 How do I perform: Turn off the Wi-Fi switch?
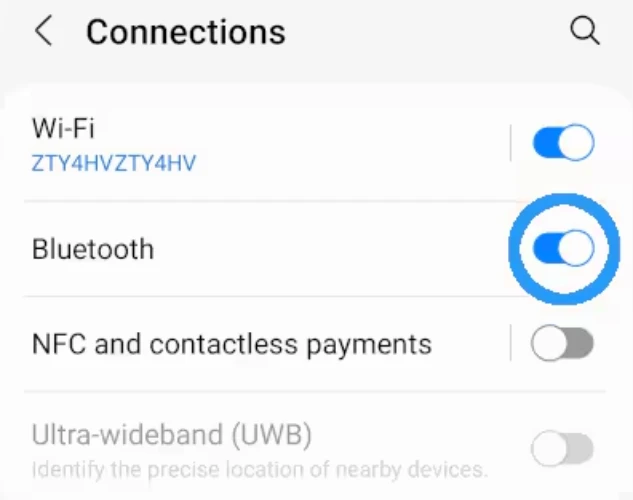point(562,143)
